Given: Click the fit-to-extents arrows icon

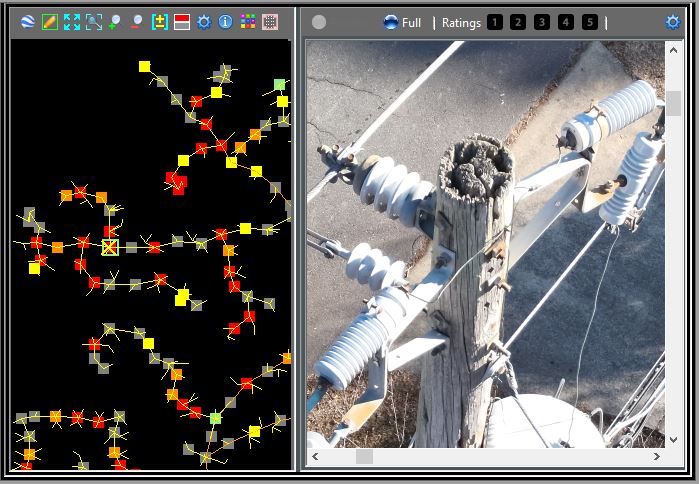Looking at the screenshot, I should [72, 22].
